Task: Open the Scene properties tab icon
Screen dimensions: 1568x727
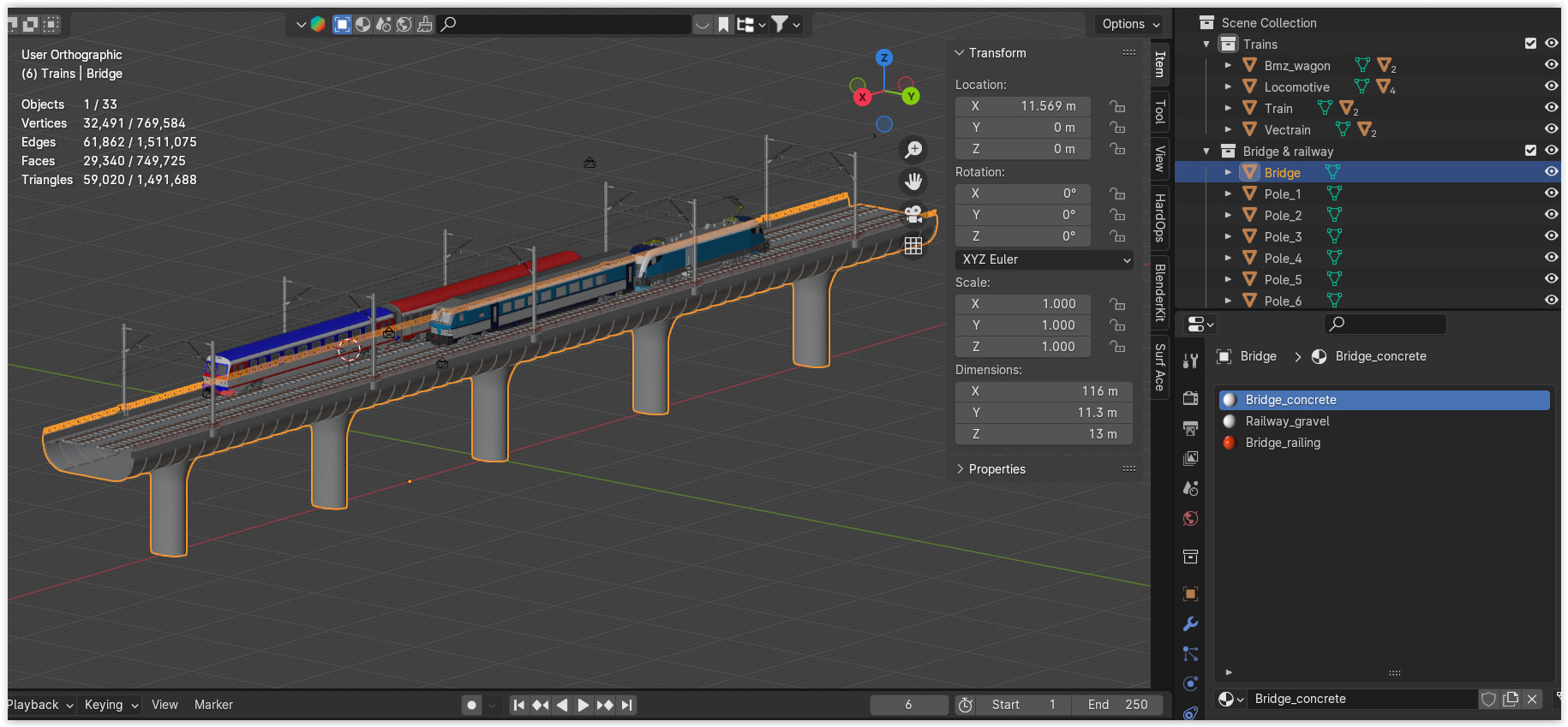Action: [1190, 488]
